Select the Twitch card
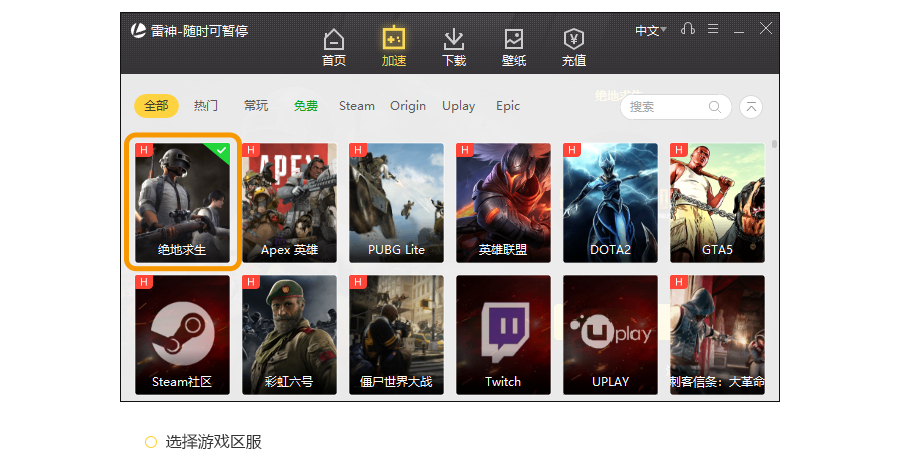900x470 pixels. tap(503, 335)
